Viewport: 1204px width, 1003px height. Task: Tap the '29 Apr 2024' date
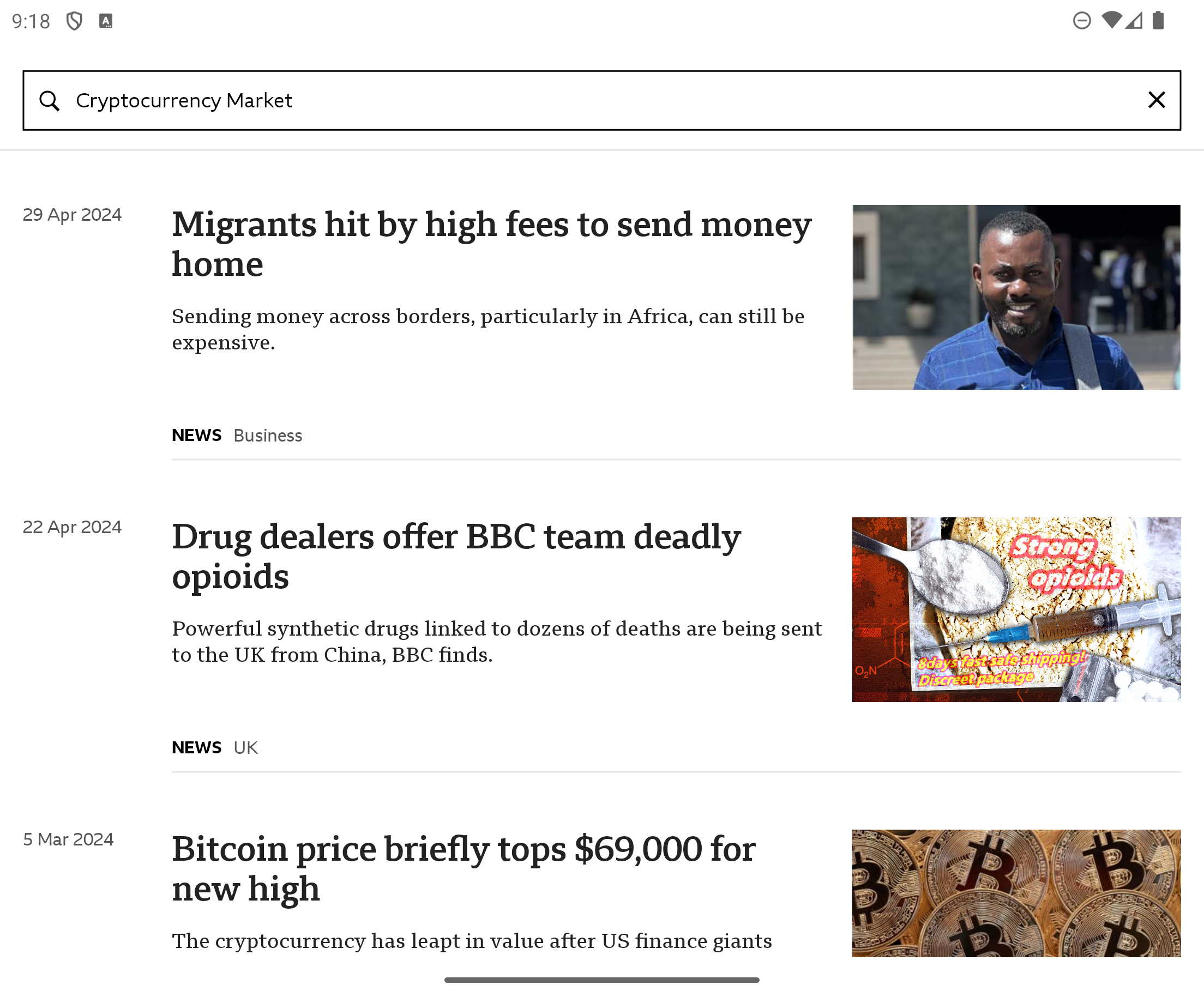(72, 214)
